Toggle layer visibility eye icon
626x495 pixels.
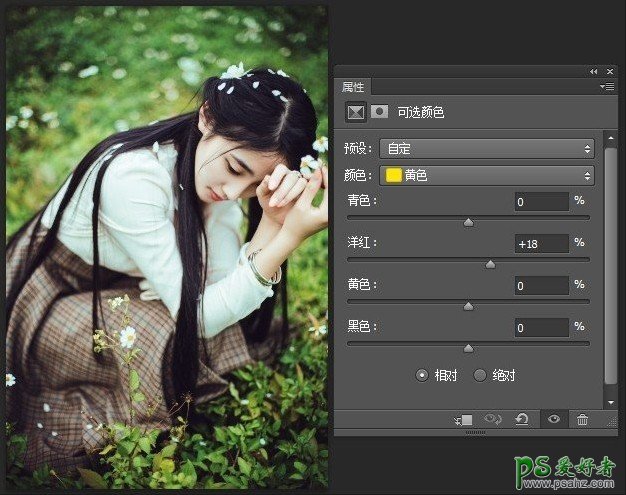point(553,420)
